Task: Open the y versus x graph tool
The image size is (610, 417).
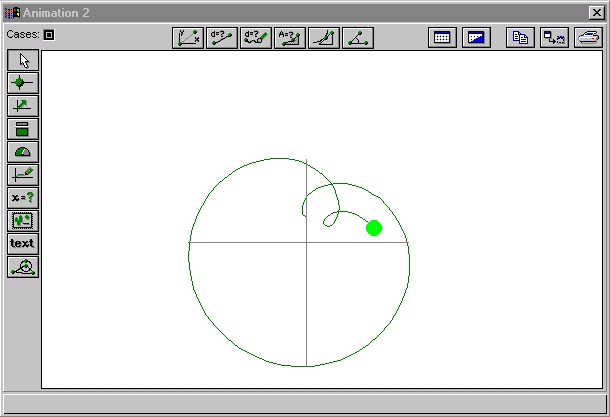Action: click(188, 38)
